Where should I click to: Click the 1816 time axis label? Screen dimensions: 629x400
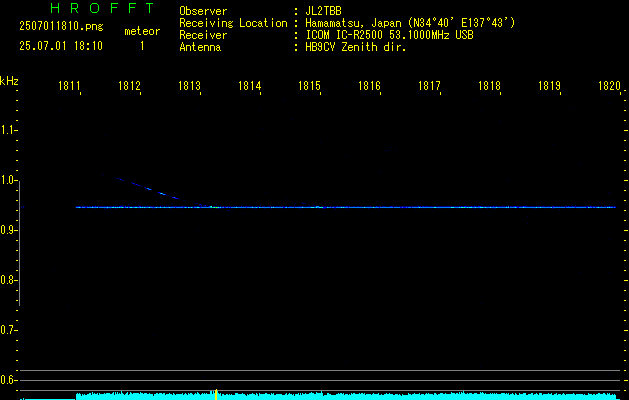[369, 86]
